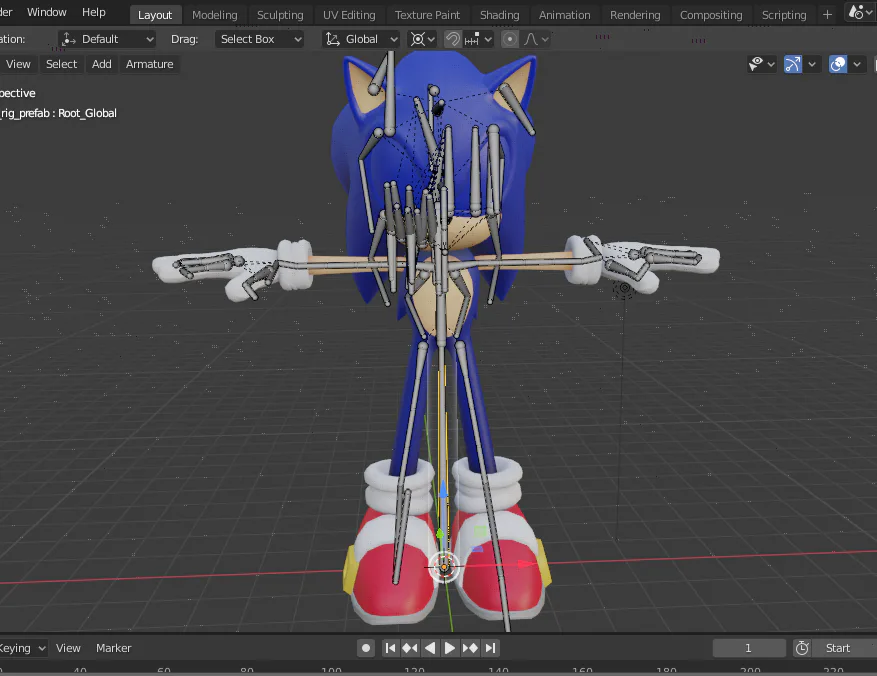Expand the overlays options dropdown arrow
Image resolution: width=877 pixels, height=676 pixels.
point(857,64)
